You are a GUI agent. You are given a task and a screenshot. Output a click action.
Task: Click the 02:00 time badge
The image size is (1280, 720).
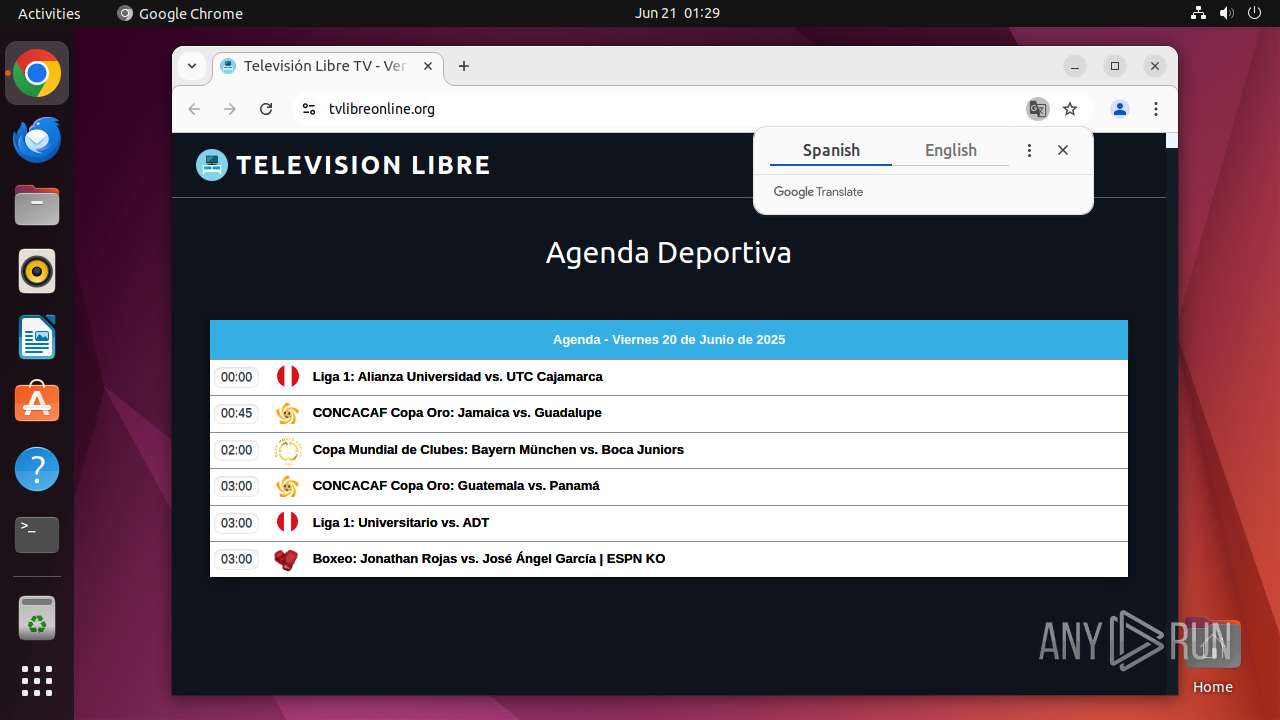pos(237,450)
